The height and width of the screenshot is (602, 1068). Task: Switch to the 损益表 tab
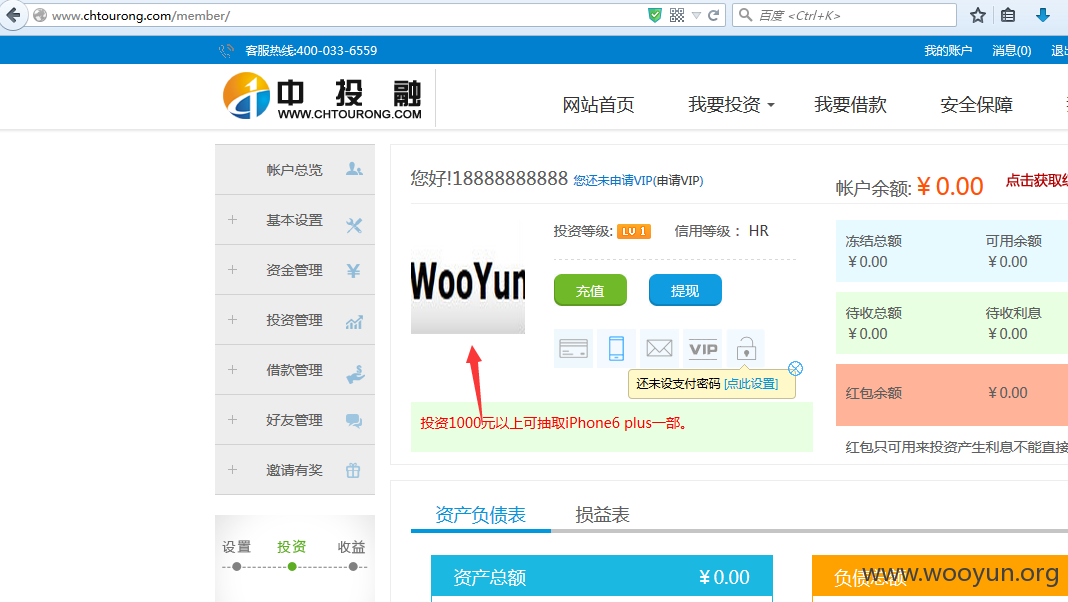coord(602,515)
